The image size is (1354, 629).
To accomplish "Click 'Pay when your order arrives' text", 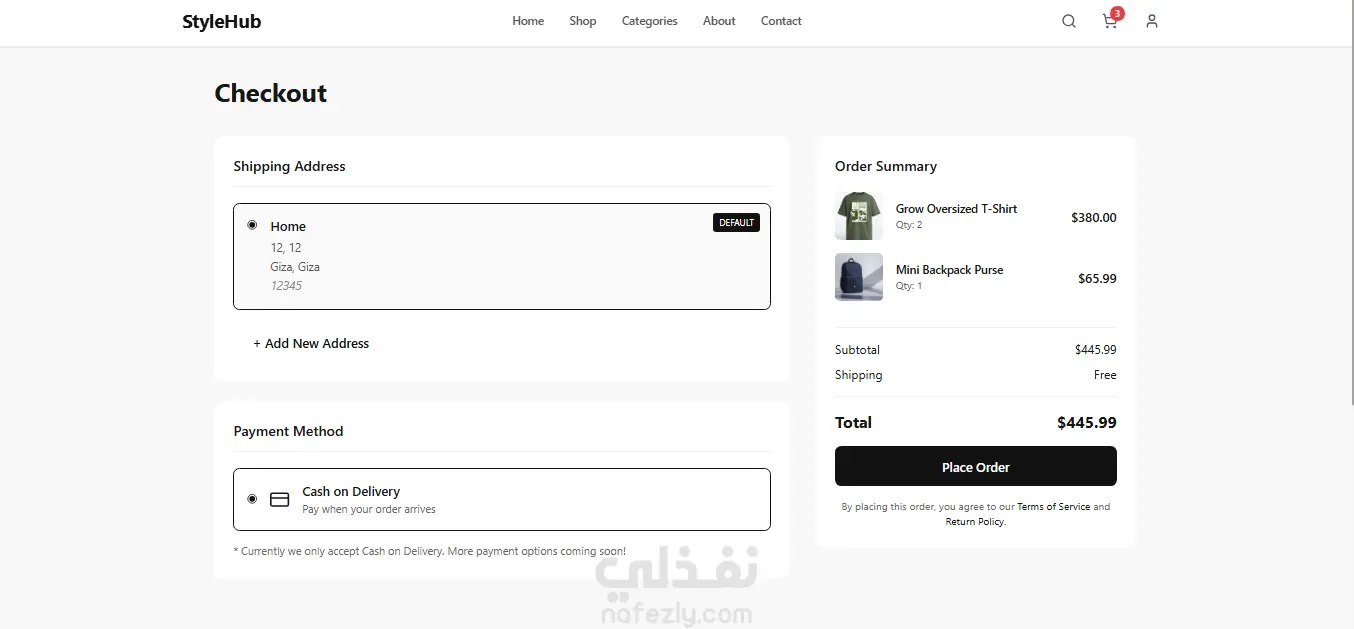I will (x=369, y=509).
